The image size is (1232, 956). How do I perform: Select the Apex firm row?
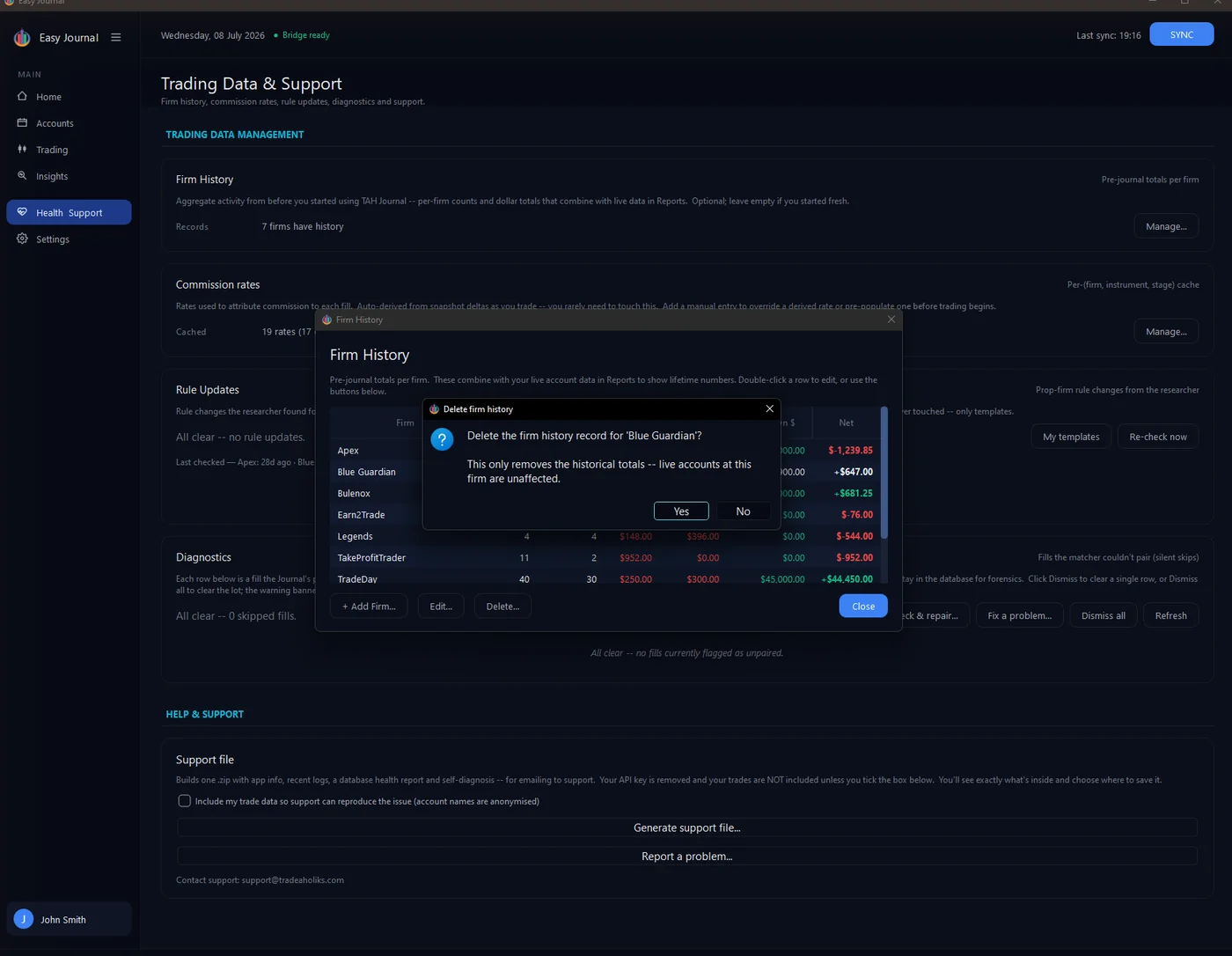coord(605,450)
